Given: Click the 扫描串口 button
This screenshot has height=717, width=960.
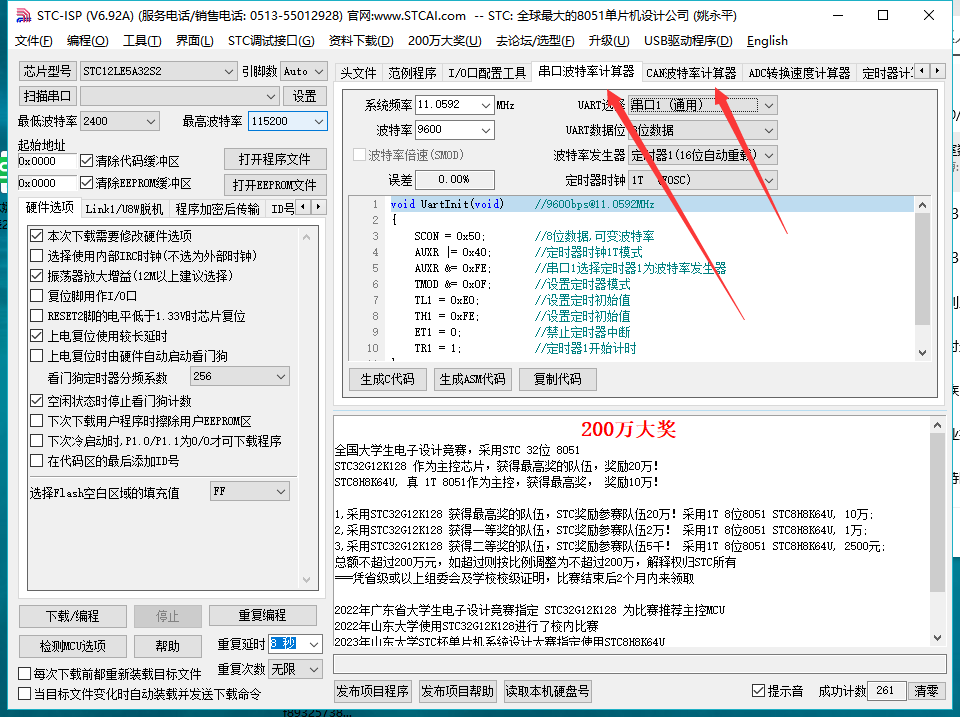Looking at the screenshot, I should 48,96.
